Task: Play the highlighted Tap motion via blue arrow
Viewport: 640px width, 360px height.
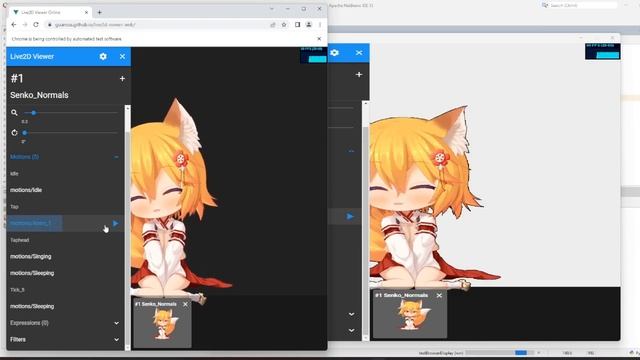Action: pyautogui.click(x=116, y=223)
